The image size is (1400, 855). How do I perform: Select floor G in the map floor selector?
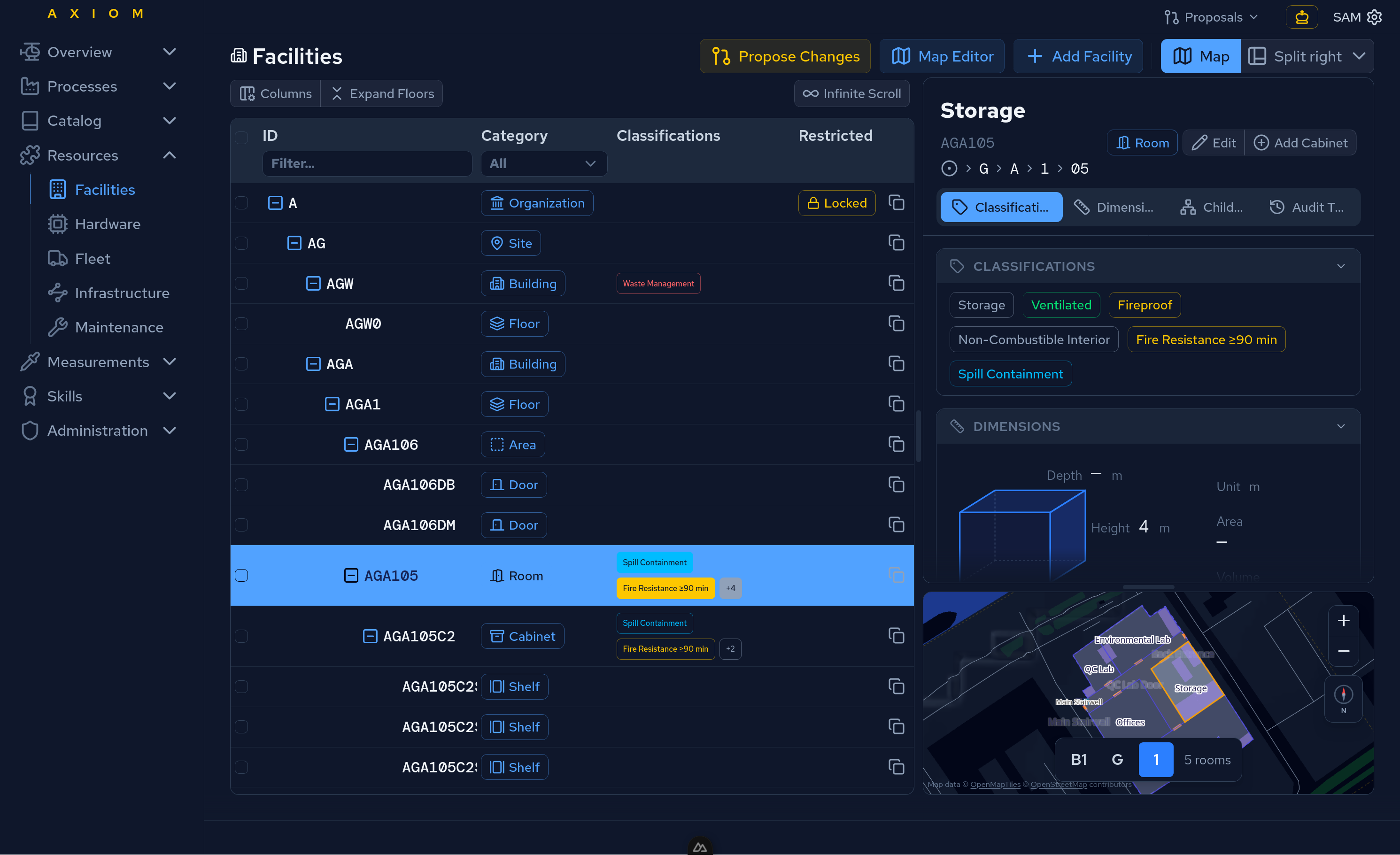pyautogui.click(x=1117, y=760)
